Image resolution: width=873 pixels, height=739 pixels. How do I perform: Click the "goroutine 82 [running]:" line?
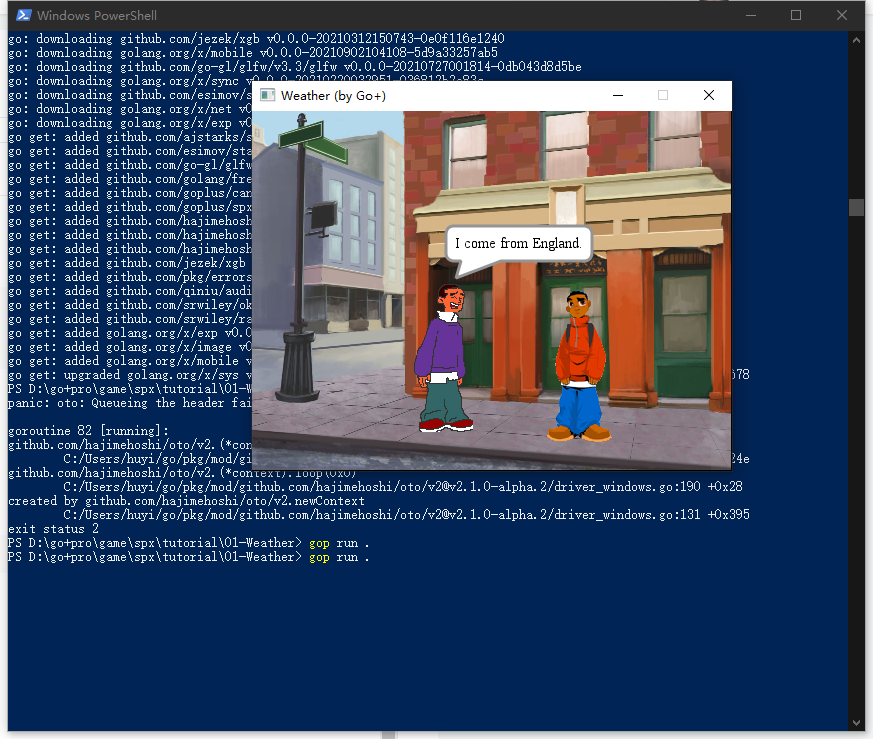(88, 431)
